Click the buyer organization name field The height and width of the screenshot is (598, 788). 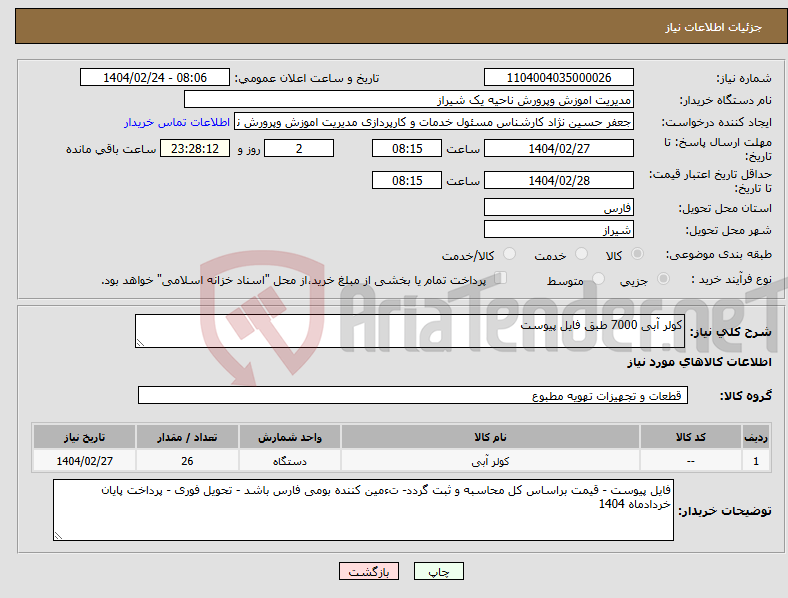tap(409, 99)
